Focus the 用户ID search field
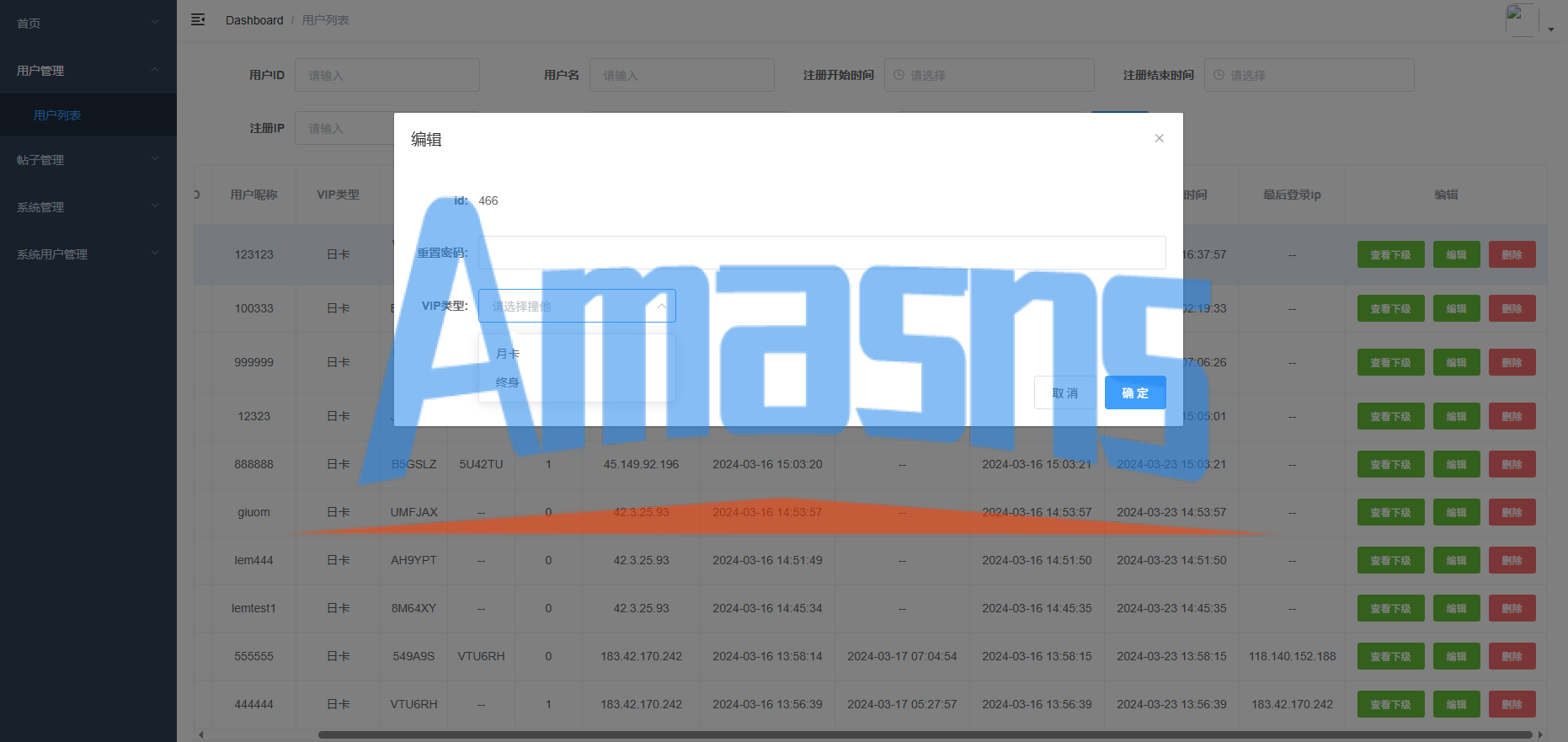The height and width of the screenshot is (742, 1568). click(x=387, y=75)
